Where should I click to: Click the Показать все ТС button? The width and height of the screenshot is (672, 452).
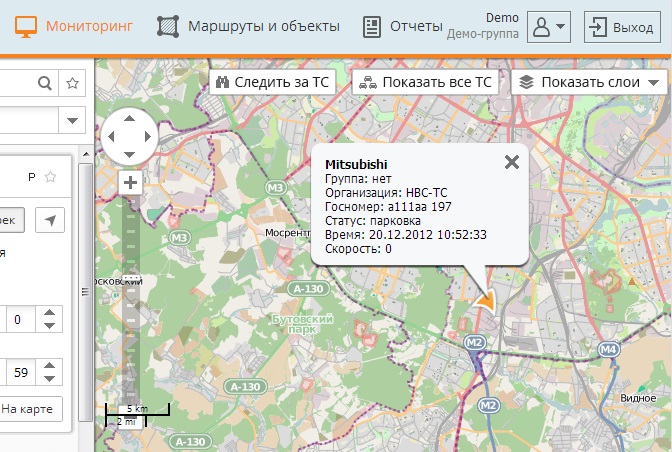[x=426, y=82]
